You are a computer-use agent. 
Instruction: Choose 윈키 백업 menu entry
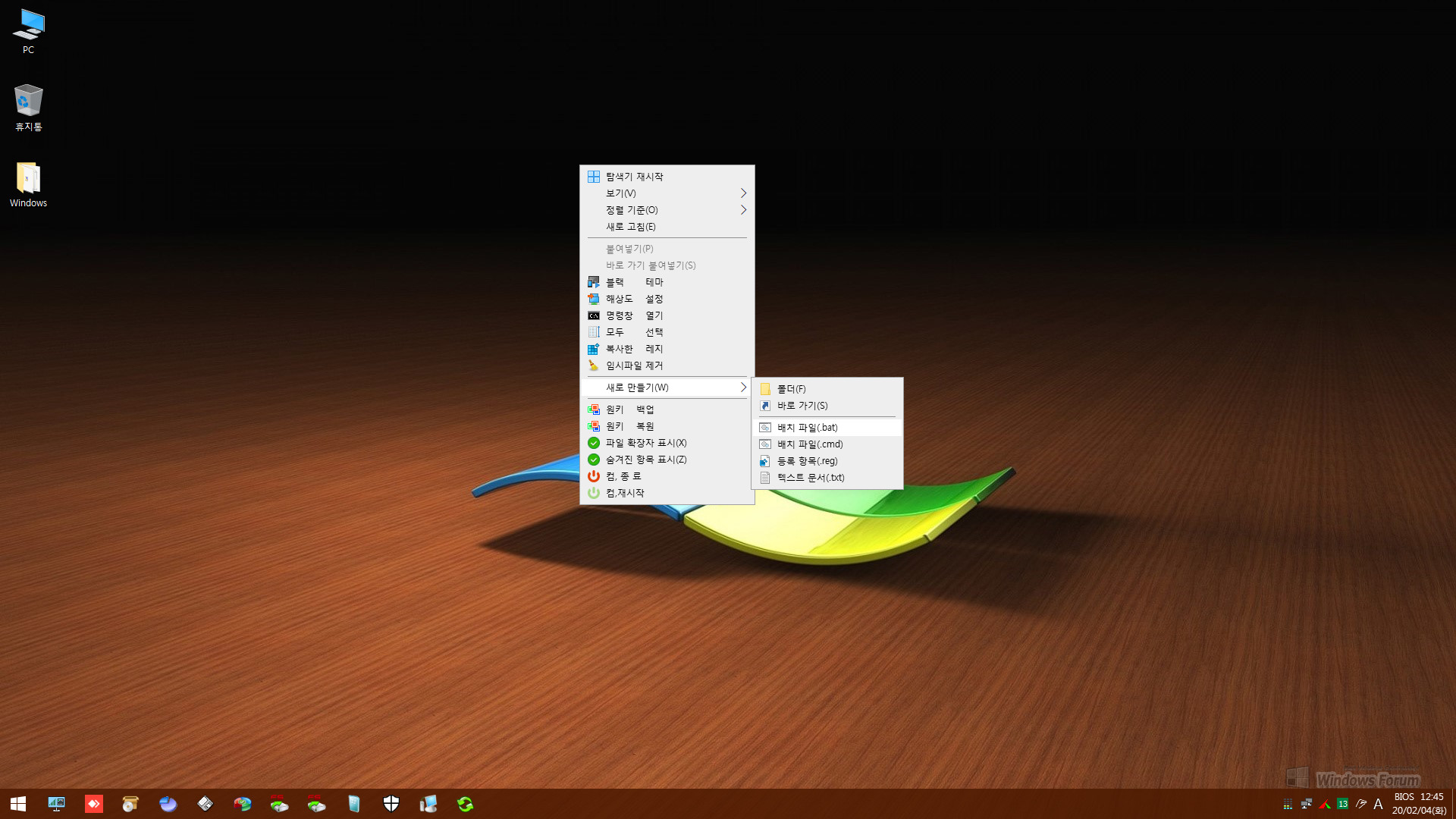click(667, 409)
